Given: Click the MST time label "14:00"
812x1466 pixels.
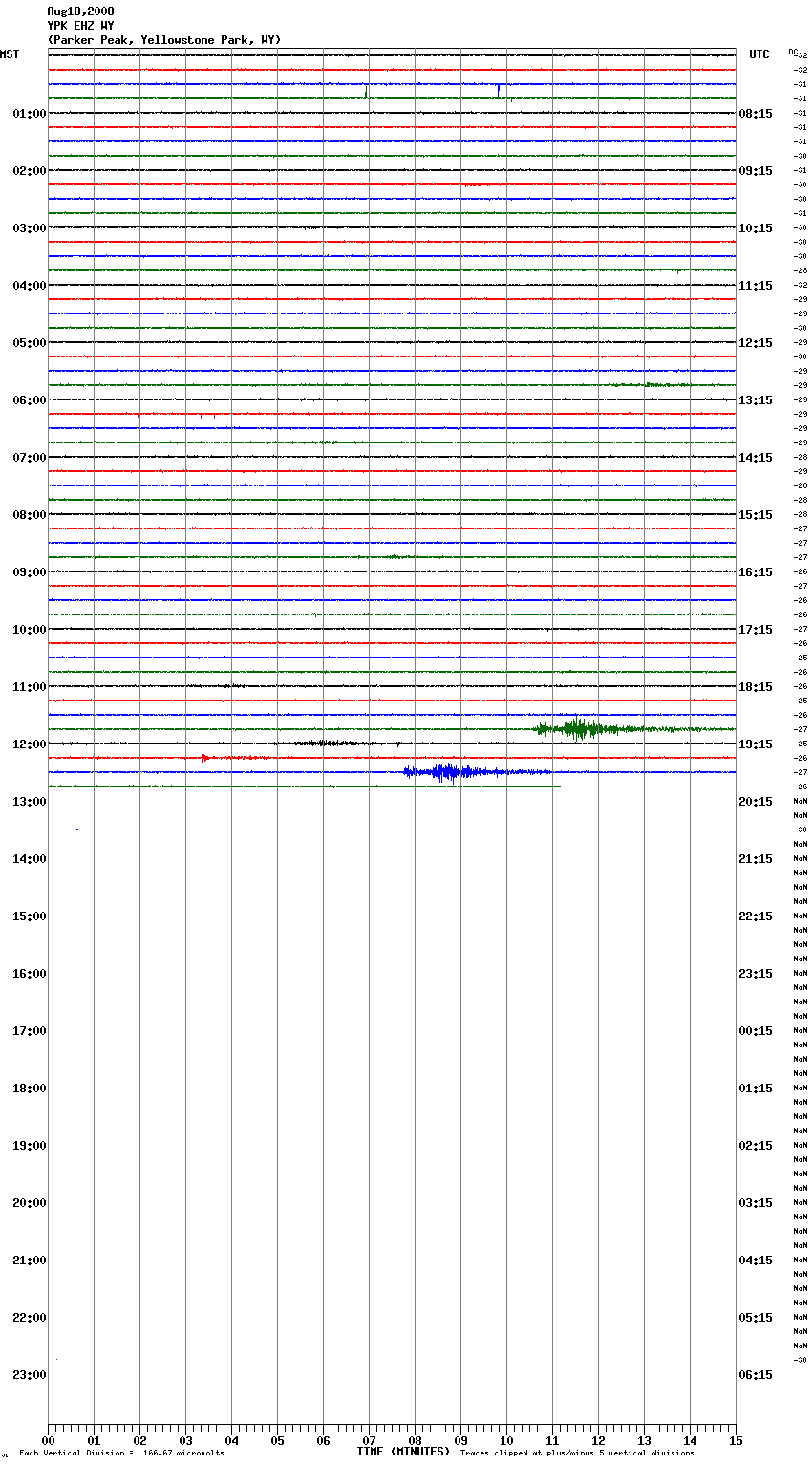Looking at the screenshot, I should point(30,859).
